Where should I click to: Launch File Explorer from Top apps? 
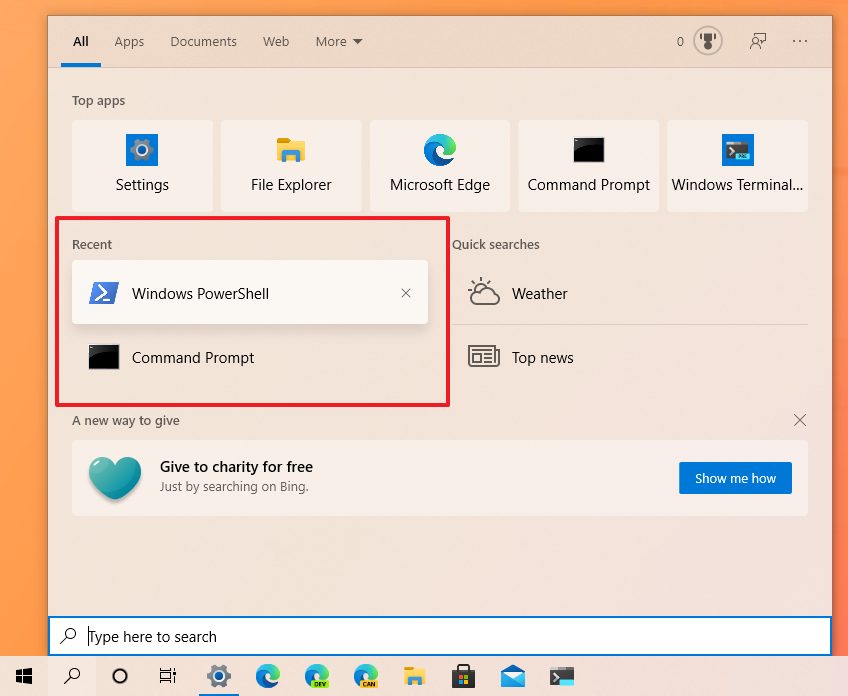[x=290, y=166]
